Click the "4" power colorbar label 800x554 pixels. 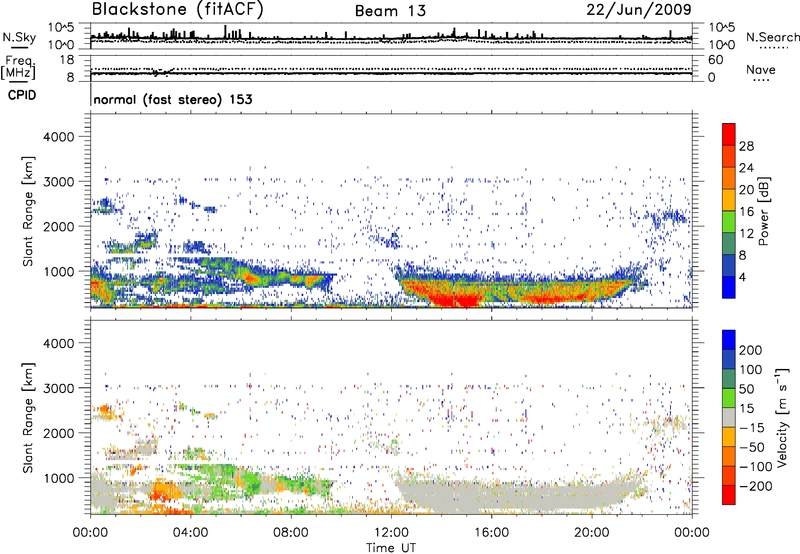[742, 277]
